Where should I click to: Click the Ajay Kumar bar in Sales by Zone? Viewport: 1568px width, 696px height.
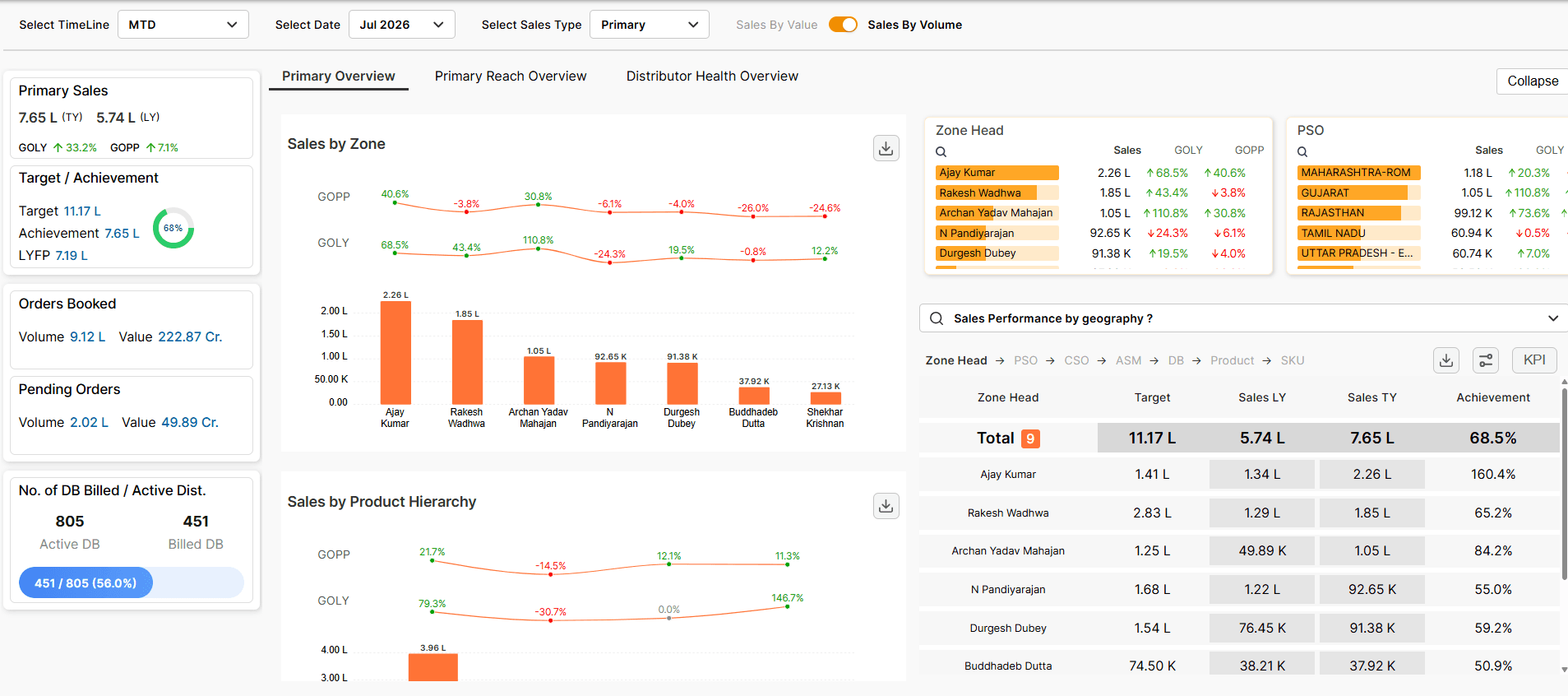395,353
